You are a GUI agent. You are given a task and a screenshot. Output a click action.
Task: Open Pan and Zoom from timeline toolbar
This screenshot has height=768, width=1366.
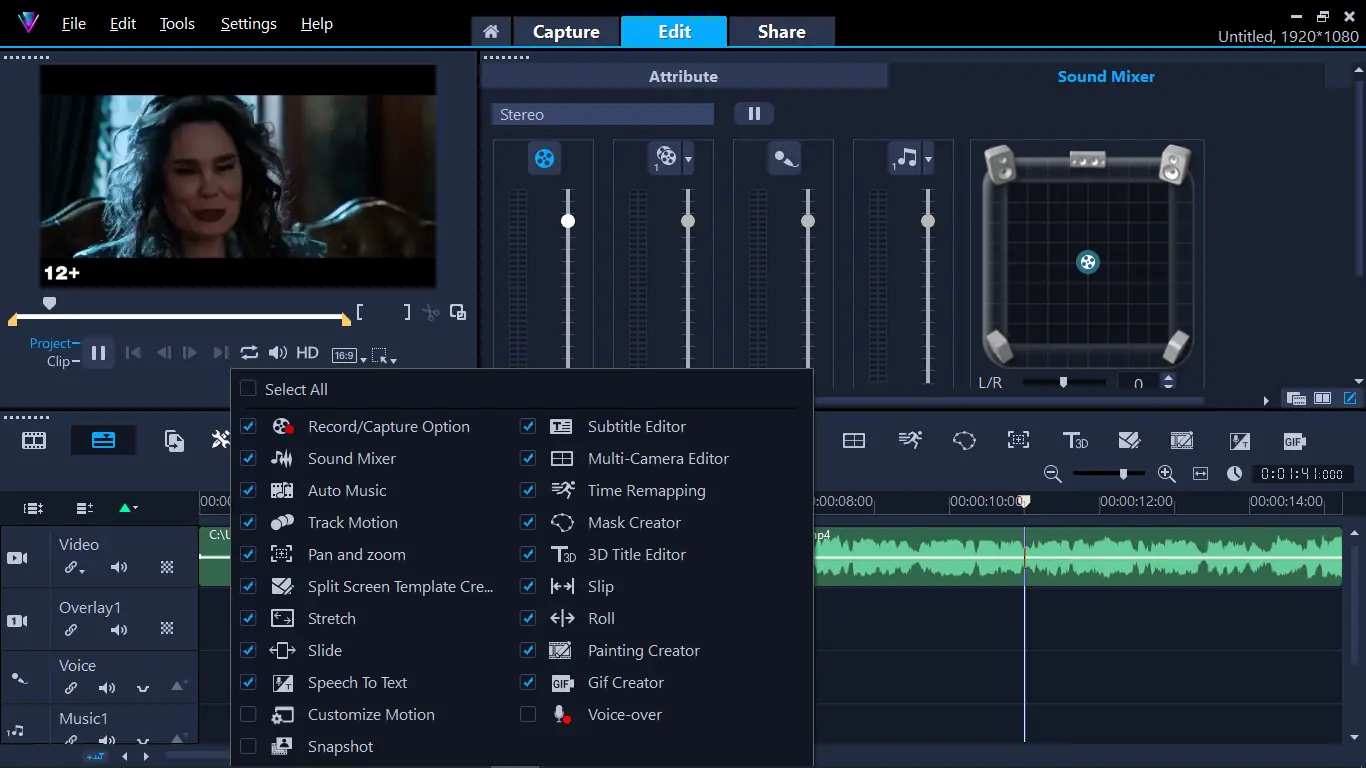pyautogui.click(x=1018, y=440)
